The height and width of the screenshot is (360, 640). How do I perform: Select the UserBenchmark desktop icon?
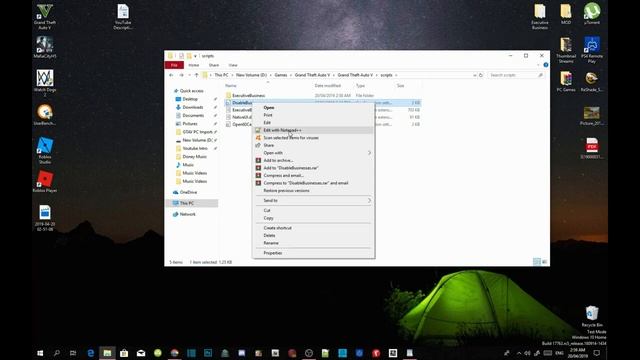(44, 114)
